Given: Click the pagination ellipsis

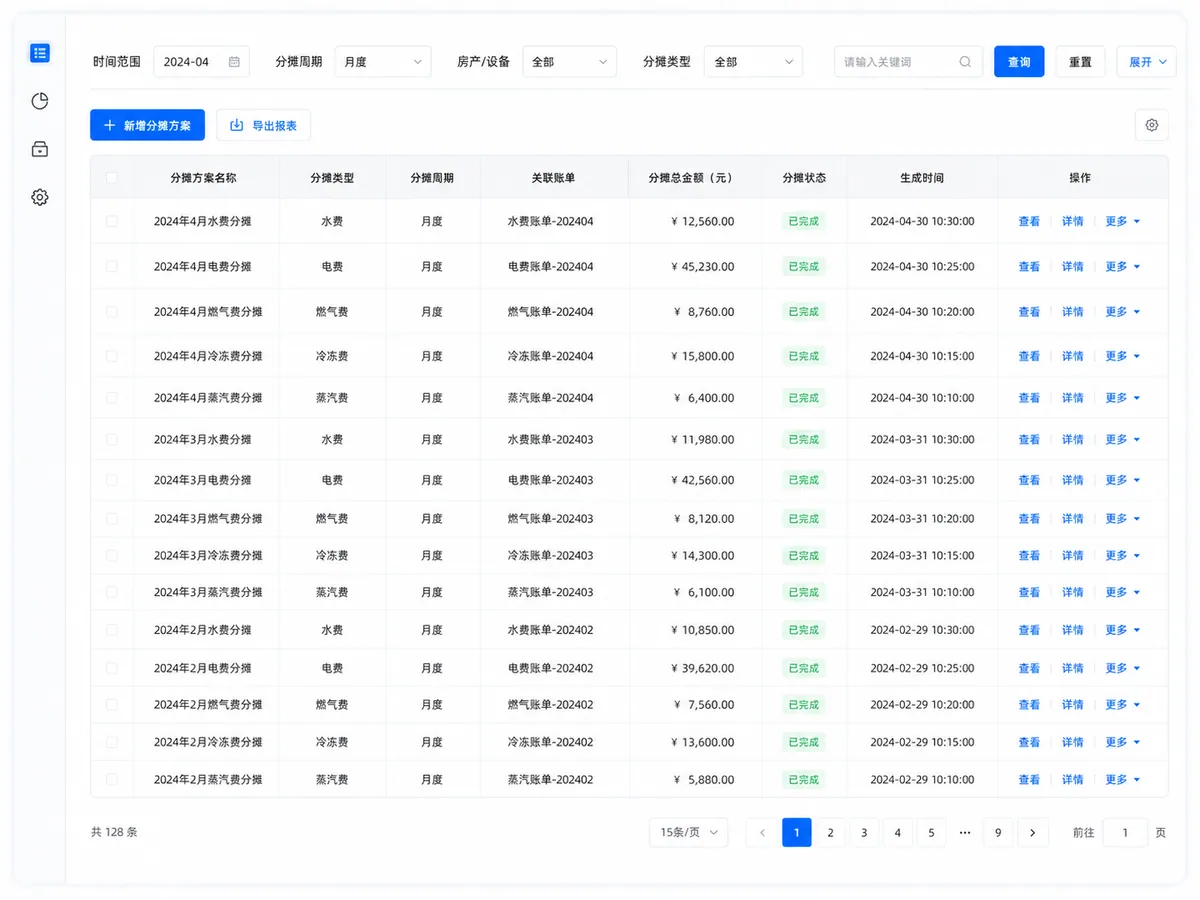Looking at the screenshot, I should click(965, 832).
